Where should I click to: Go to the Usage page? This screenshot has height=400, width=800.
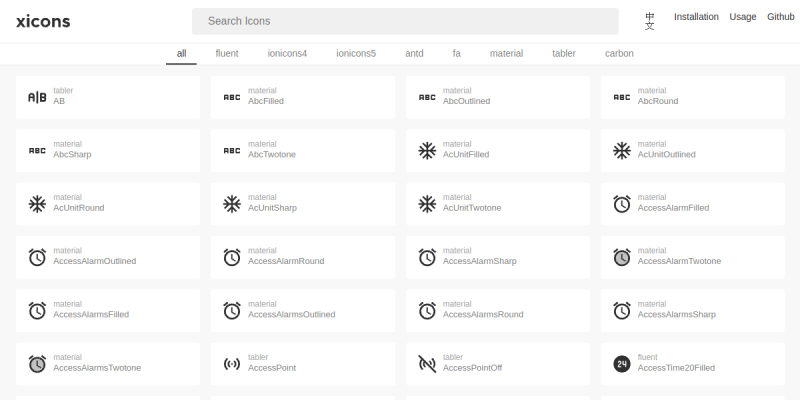[743, 17]
